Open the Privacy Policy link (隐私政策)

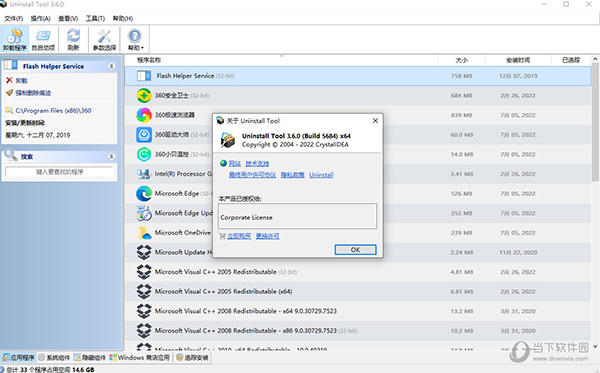click(293, 175)
